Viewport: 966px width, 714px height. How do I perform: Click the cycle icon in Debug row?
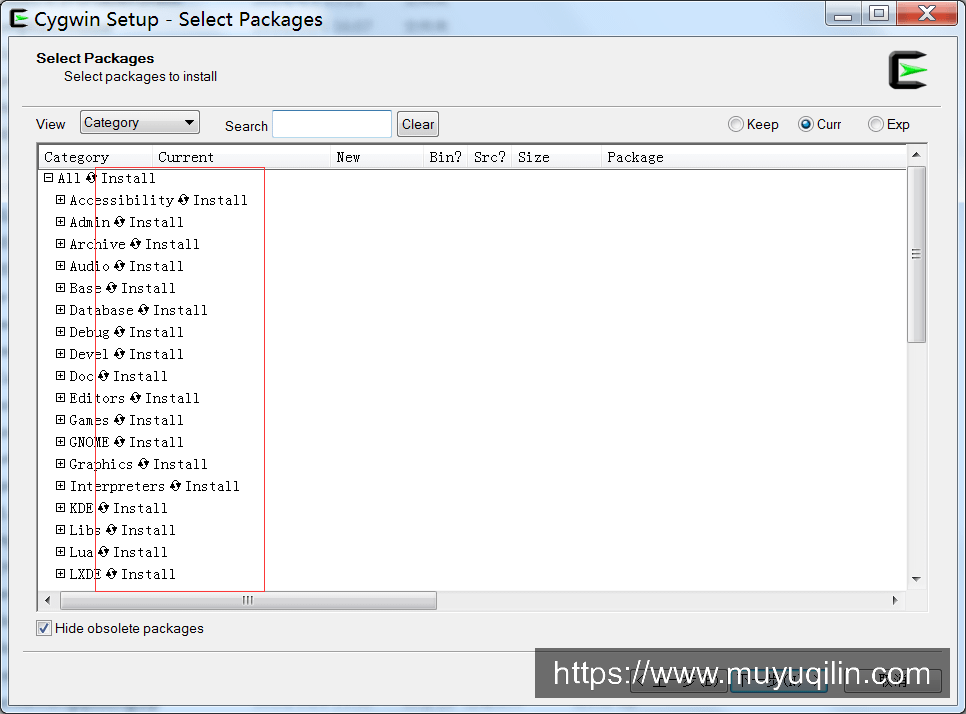pyautogui.click(x=120, y=332)
